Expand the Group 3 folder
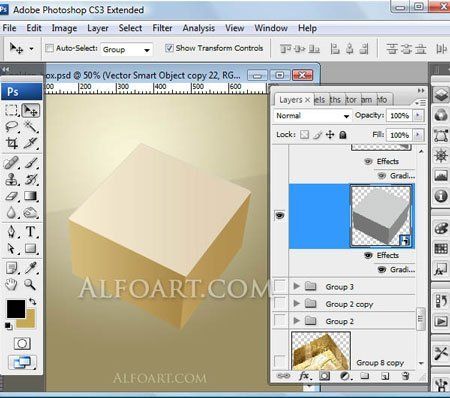The image size is (450, 398). (x=296, y=286)
